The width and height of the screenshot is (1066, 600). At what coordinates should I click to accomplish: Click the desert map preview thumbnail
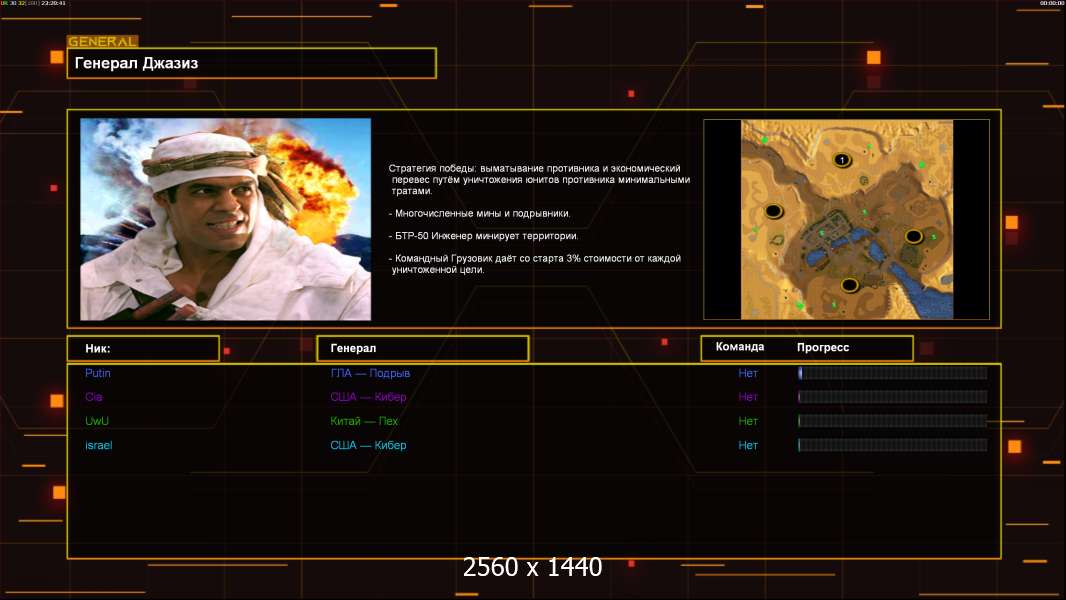(x=846, y=219)
